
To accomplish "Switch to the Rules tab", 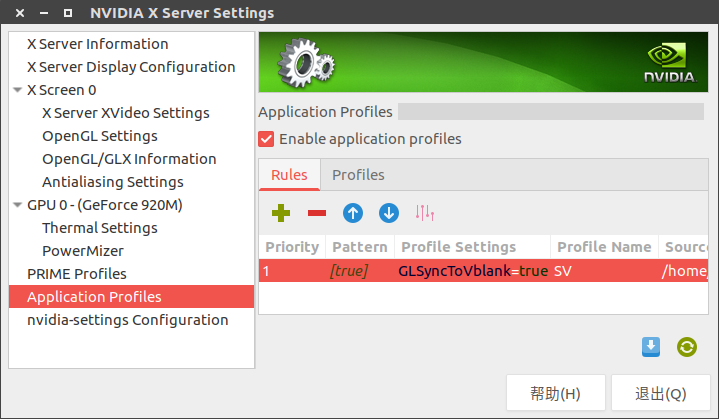I will click(x=289, y=175).
